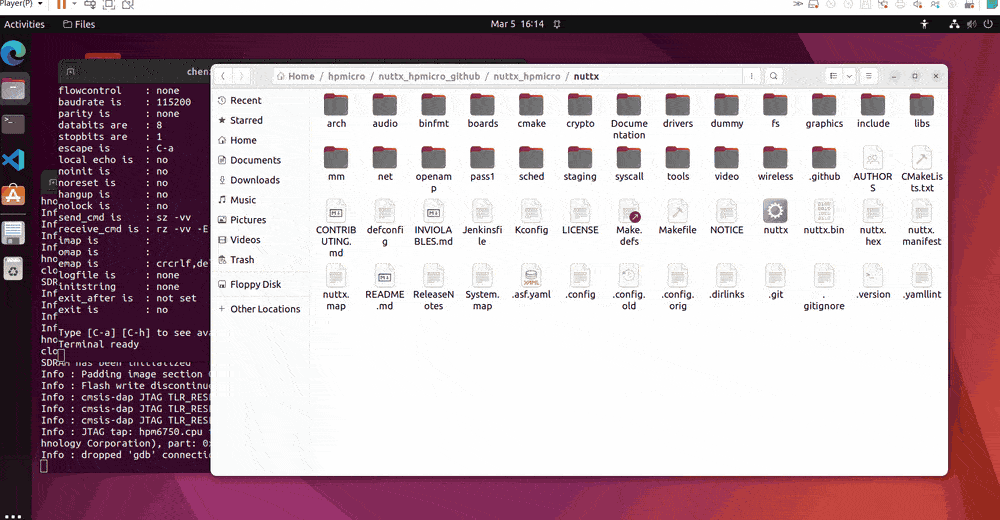Image resolution: width=1000 pixels, height=520 pixels.
Task: Open path options three-dot menu
Action: (750, 76)
